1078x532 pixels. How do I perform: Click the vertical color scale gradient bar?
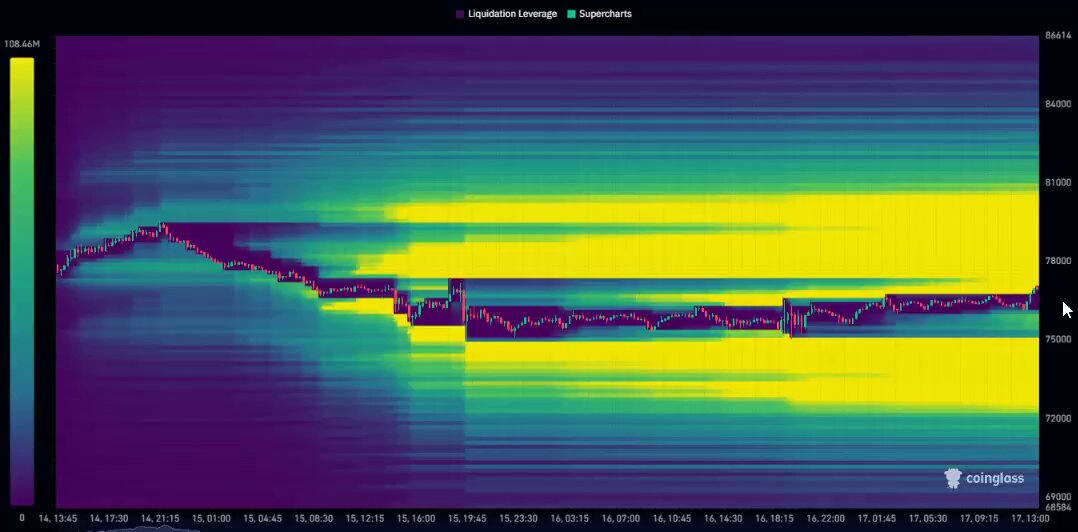22,281
